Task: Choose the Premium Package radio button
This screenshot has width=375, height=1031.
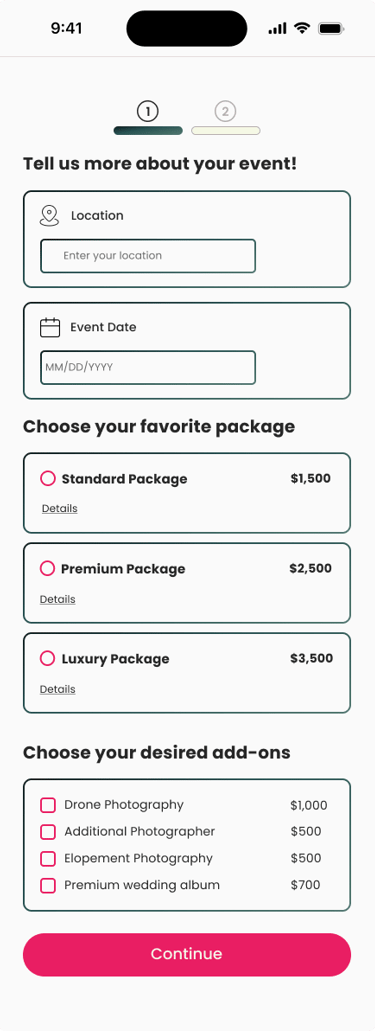Action: (x=47, y=569)
